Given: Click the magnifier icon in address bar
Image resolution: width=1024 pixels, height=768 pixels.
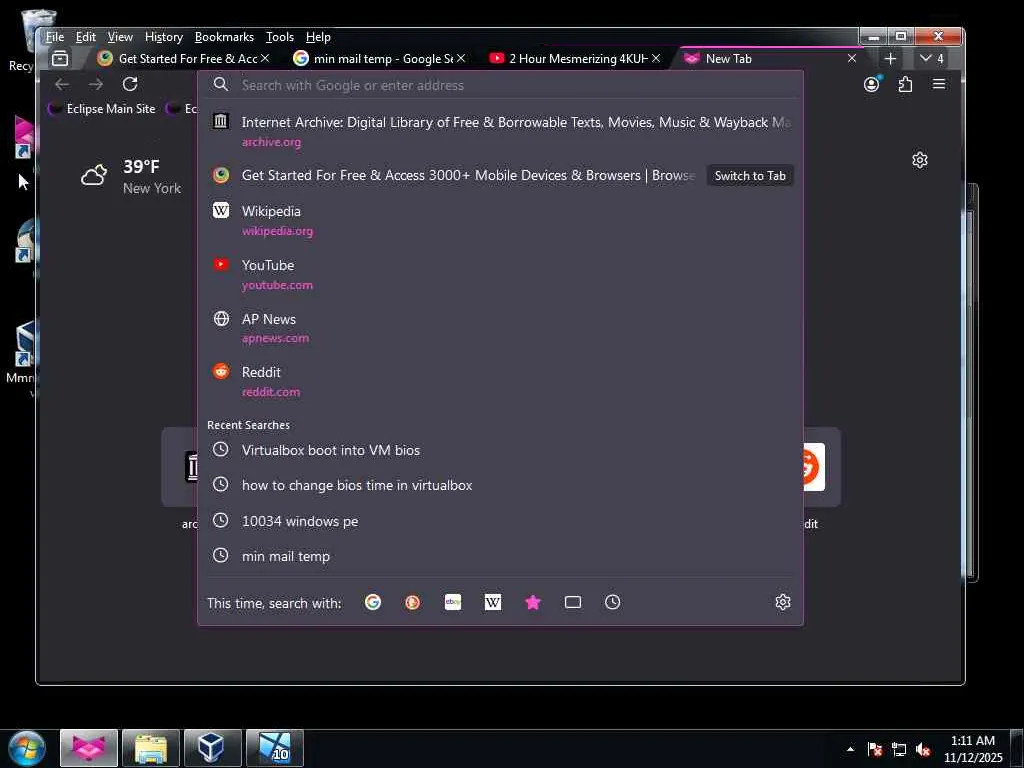Looking at the screenshot, I should coord(221,84).
